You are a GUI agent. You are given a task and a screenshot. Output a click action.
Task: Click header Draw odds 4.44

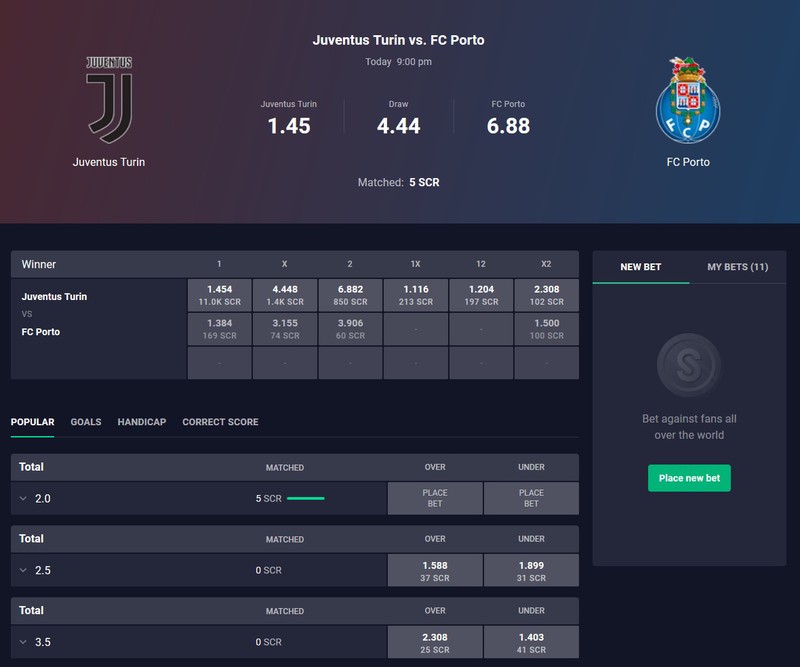click(398, 126)
